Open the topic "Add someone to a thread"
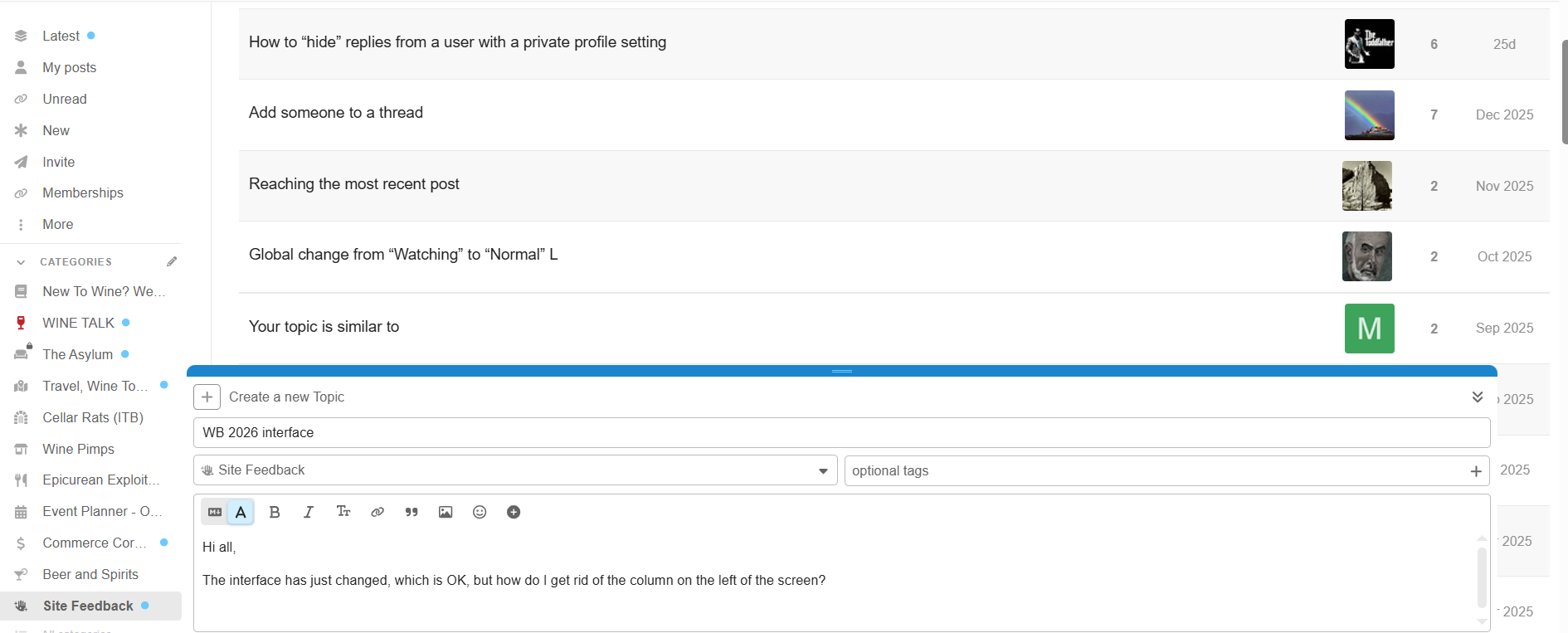Image resolution: width=1568 pixels, height=633 pixels. pos(336,113)
